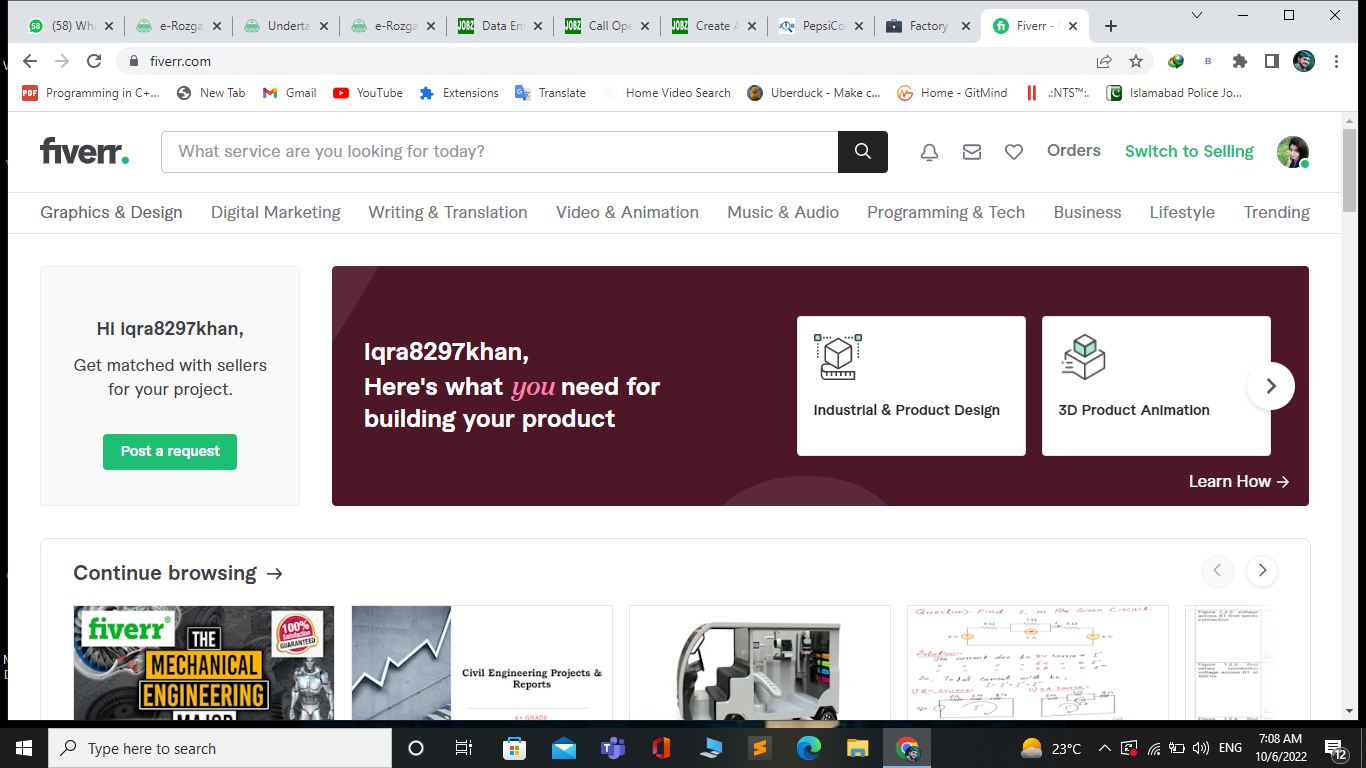Open the messages envelope icon
The width and height of the screenshot is (1366, 768).
(971, 152)
